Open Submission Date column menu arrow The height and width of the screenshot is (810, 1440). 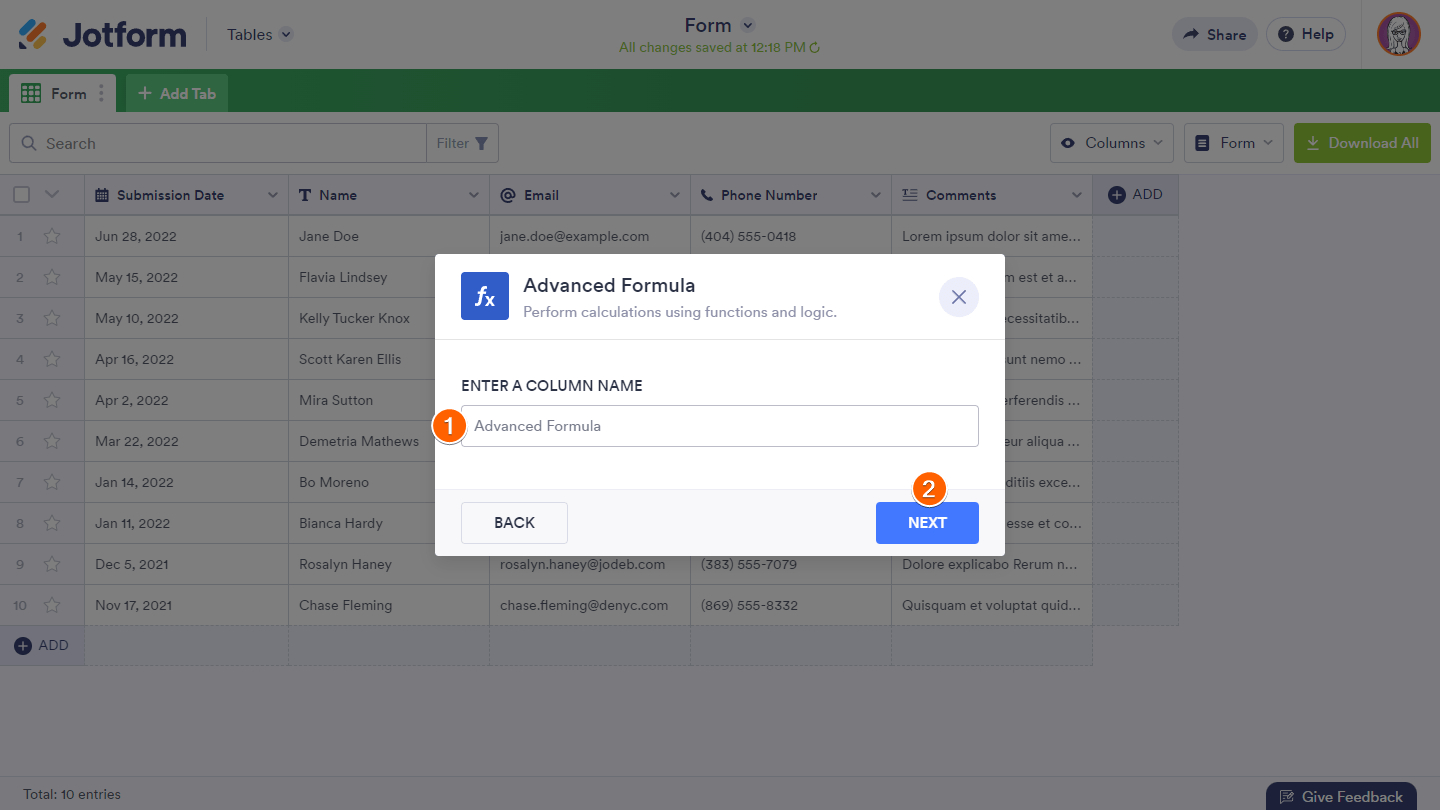(x=272, y=195)
